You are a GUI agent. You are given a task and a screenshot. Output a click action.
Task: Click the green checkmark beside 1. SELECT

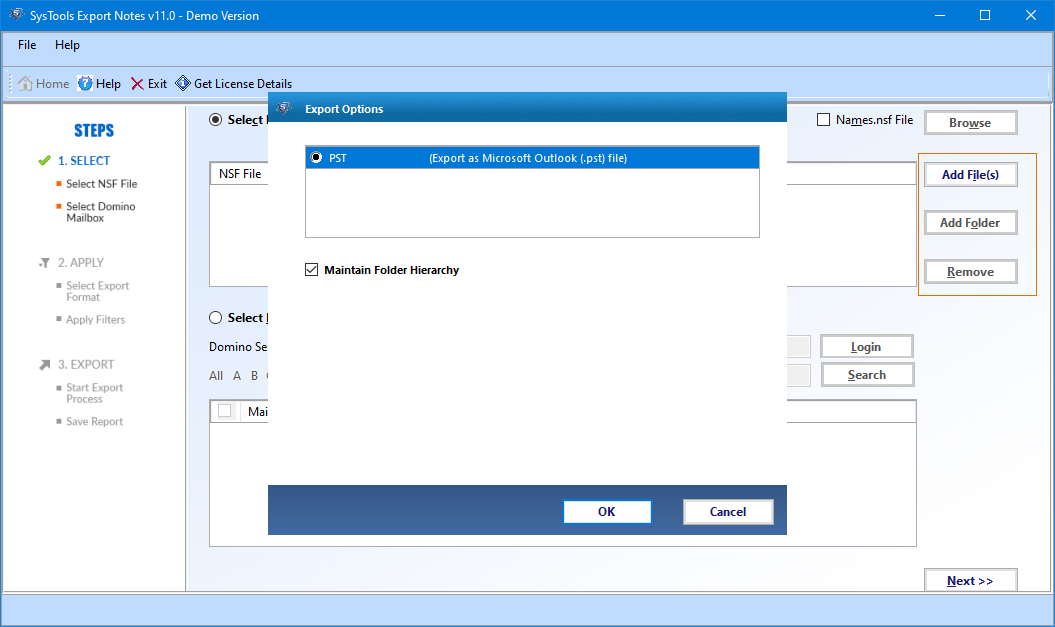click(x=44, y=160)
